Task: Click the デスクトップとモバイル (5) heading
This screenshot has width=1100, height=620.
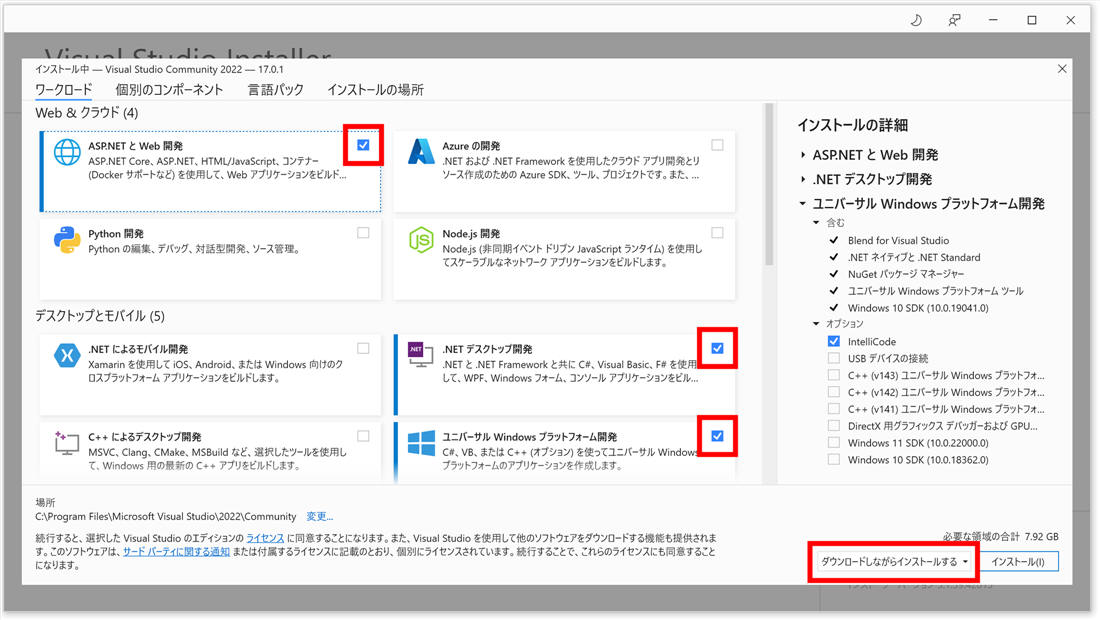Action: tap(100, 316)
